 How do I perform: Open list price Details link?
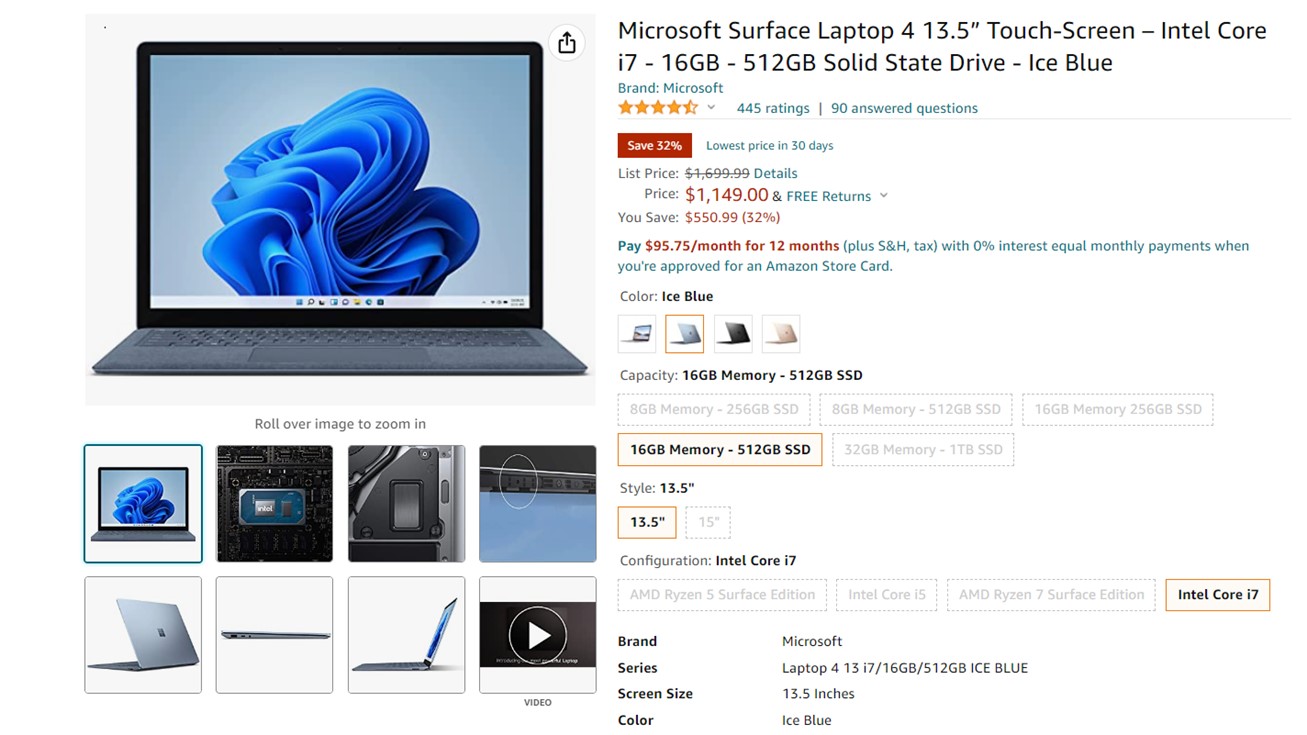click(775, 173)
